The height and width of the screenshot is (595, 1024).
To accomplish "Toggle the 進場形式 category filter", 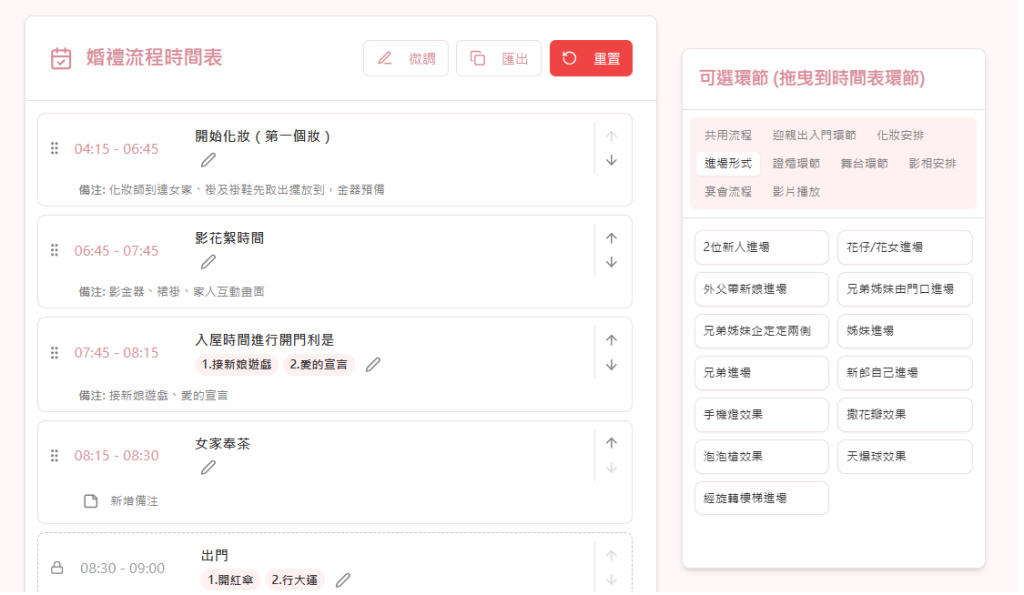I will click(727, 161).
